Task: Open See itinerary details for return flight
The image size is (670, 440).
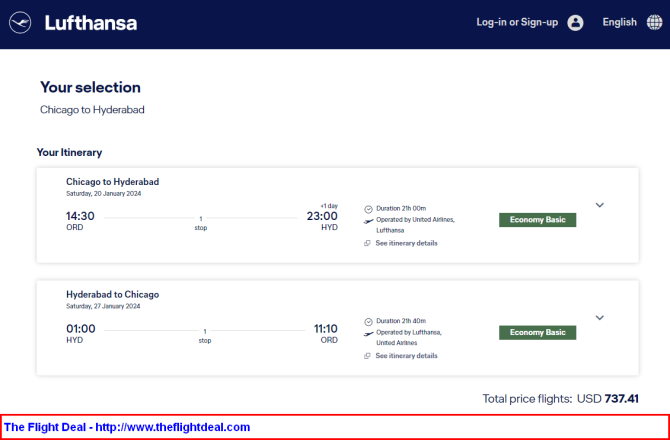Action: [406, 356]
